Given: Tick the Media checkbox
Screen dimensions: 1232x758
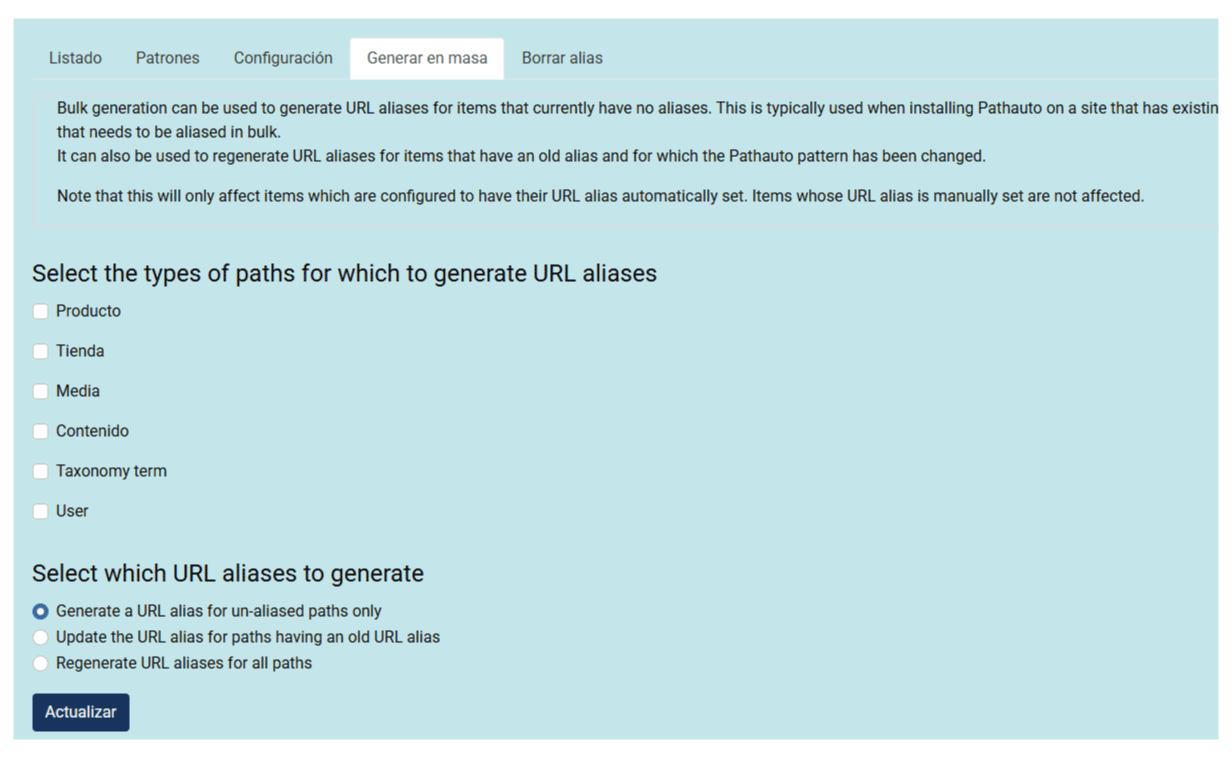Looking at the screenshot, I should 40,391.
